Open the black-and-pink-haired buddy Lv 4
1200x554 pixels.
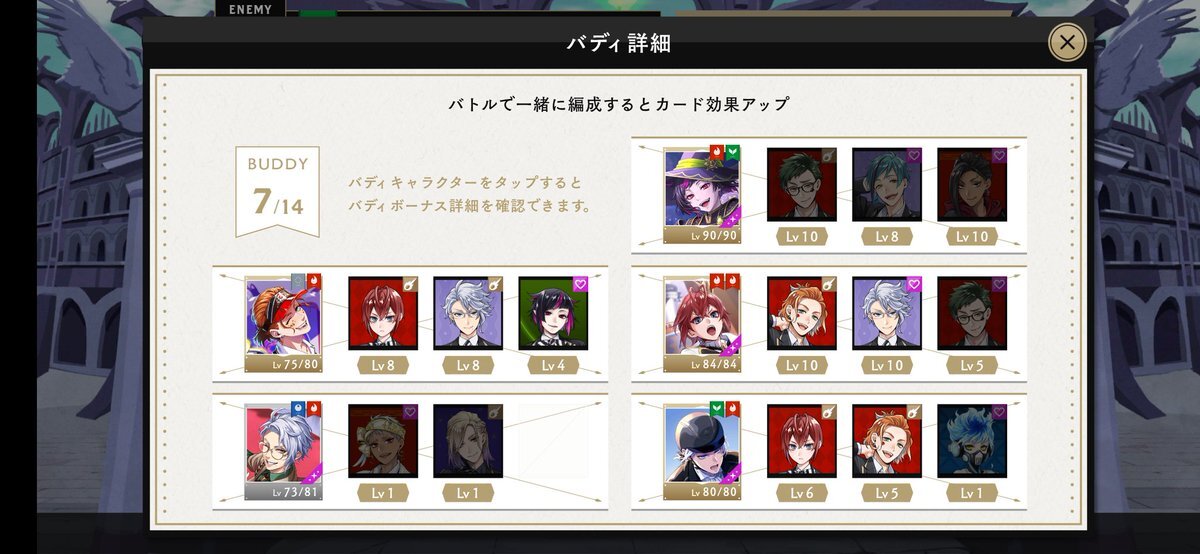[x=553, y=313]
